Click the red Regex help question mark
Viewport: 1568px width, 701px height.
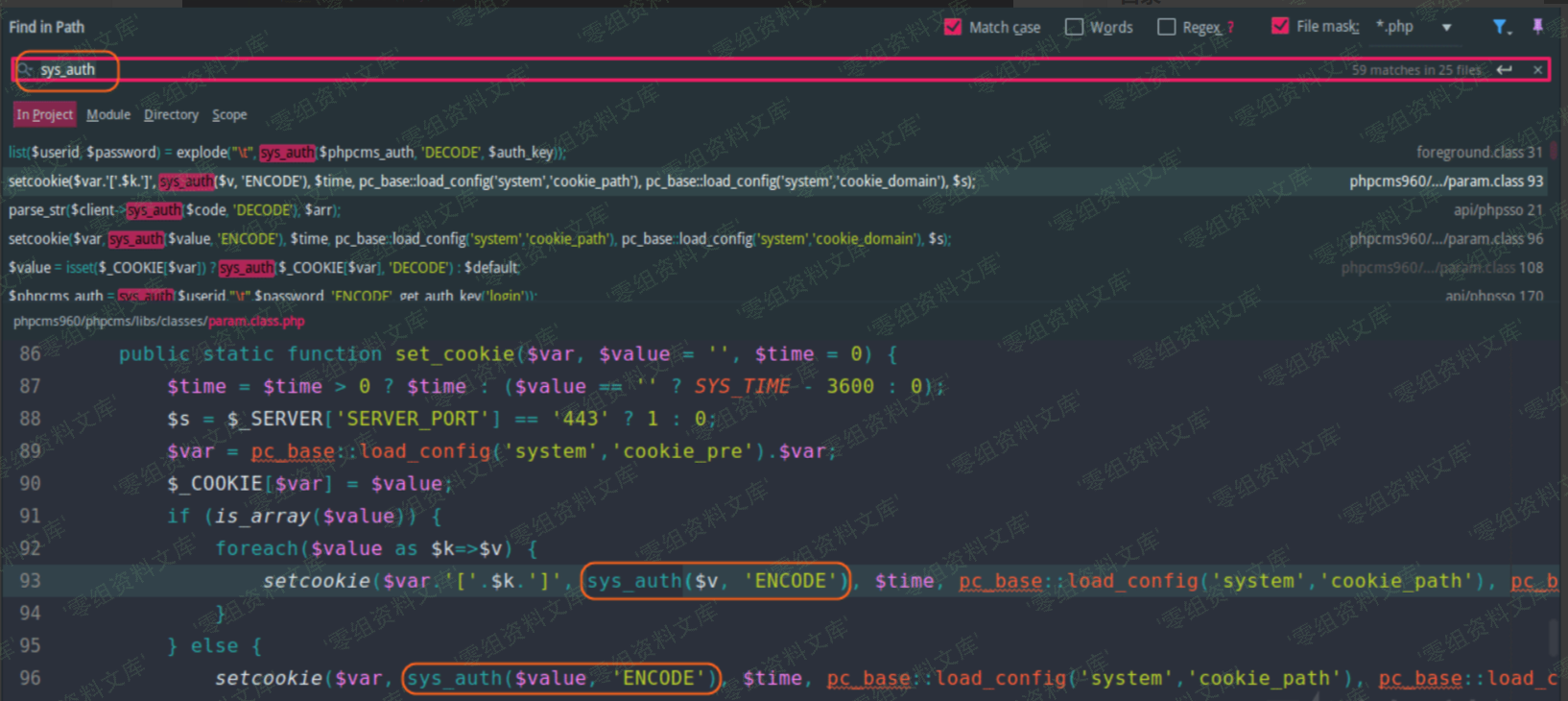tap(1231, 28)
